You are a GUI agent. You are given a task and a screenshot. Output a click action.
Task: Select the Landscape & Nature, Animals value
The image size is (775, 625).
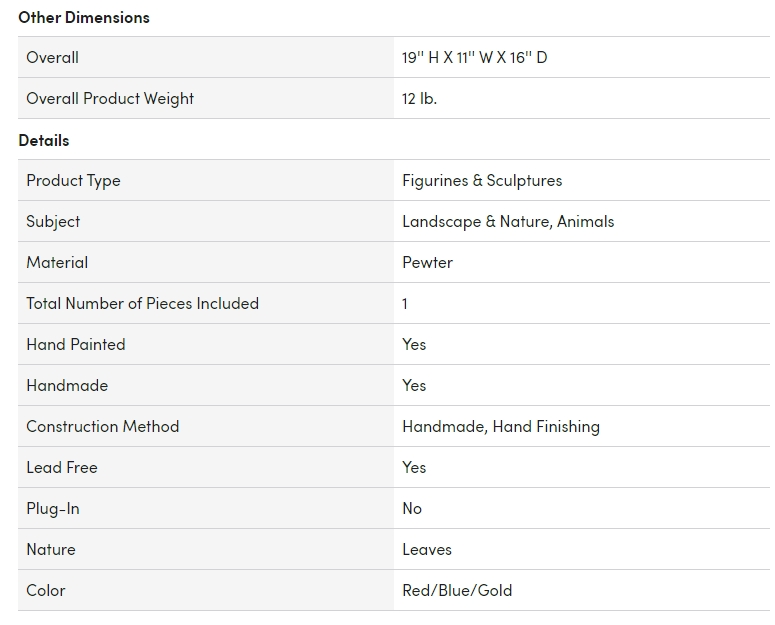[508, 221]
